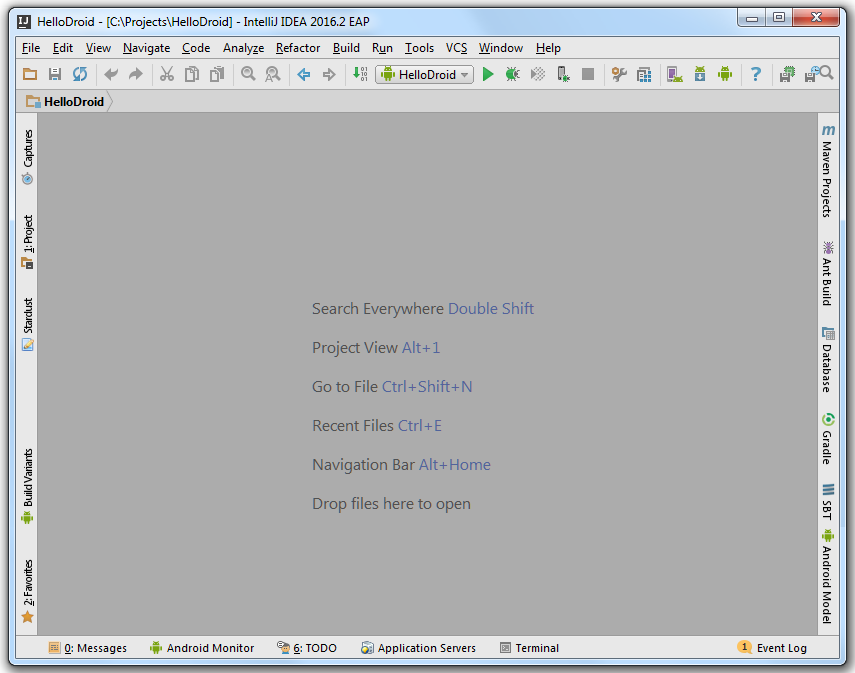Click the Cut scissors icon
The height and width of the screenshot is (673, 855).
pos(167,74)
